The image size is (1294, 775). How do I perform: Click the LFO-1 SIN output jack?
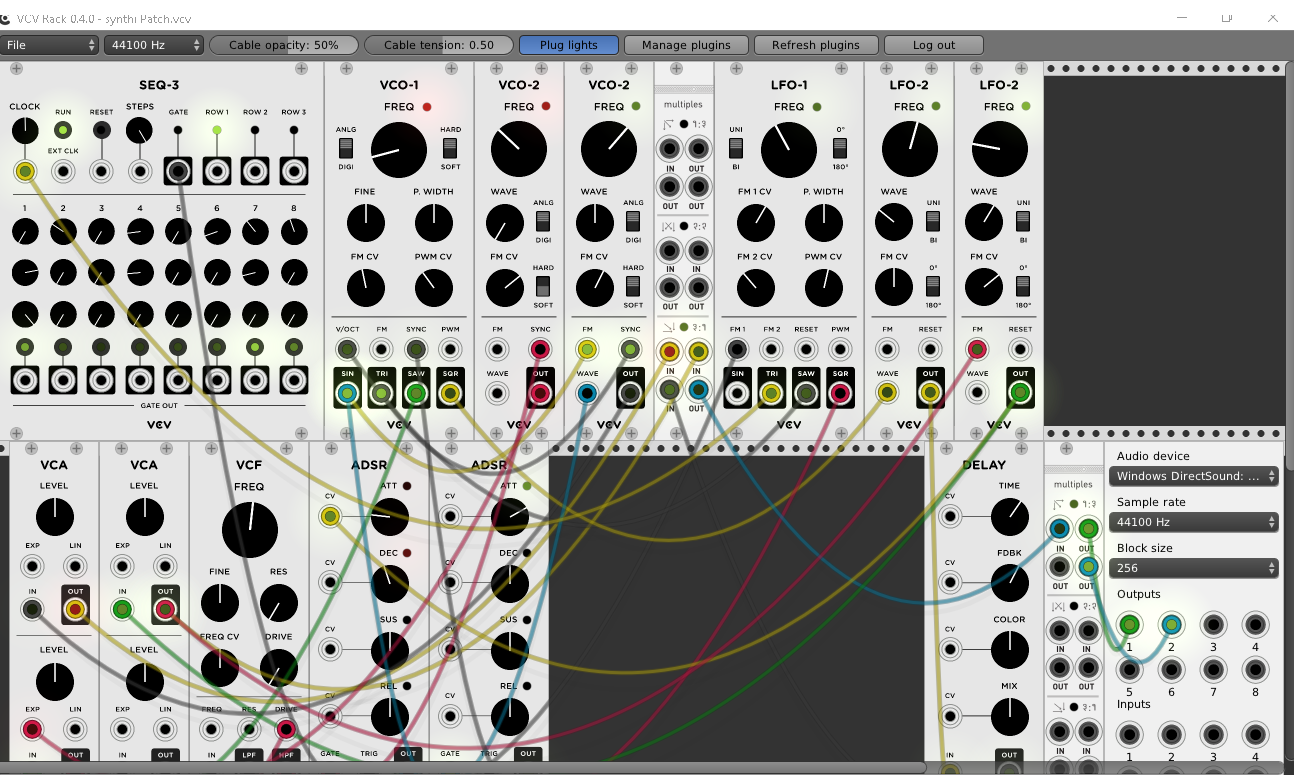(737, 394)
